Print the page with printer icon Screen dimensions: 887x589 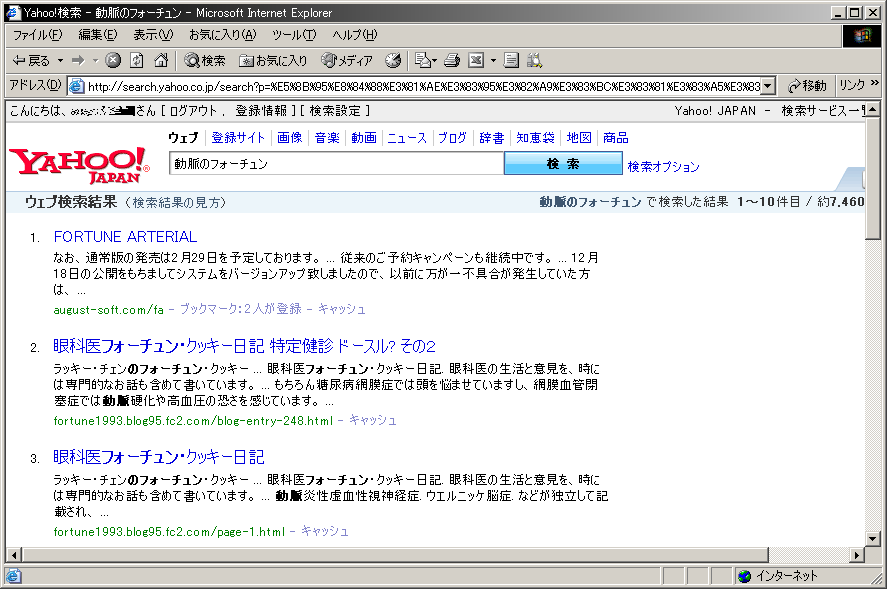[451, 60]
